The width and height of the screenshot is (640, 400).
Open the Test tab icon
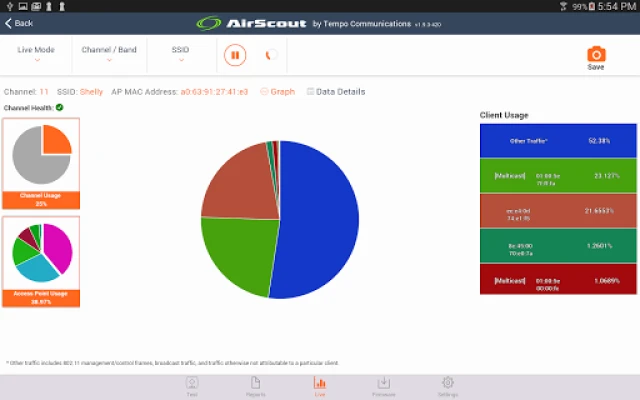pyautogui.click(x=192, y=385)
